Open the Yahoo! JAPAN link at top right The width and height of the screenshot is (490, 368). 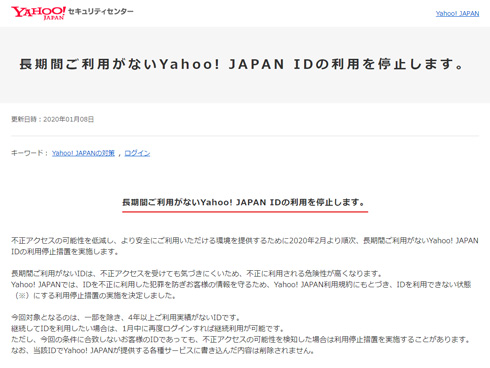tap(457, 14)
